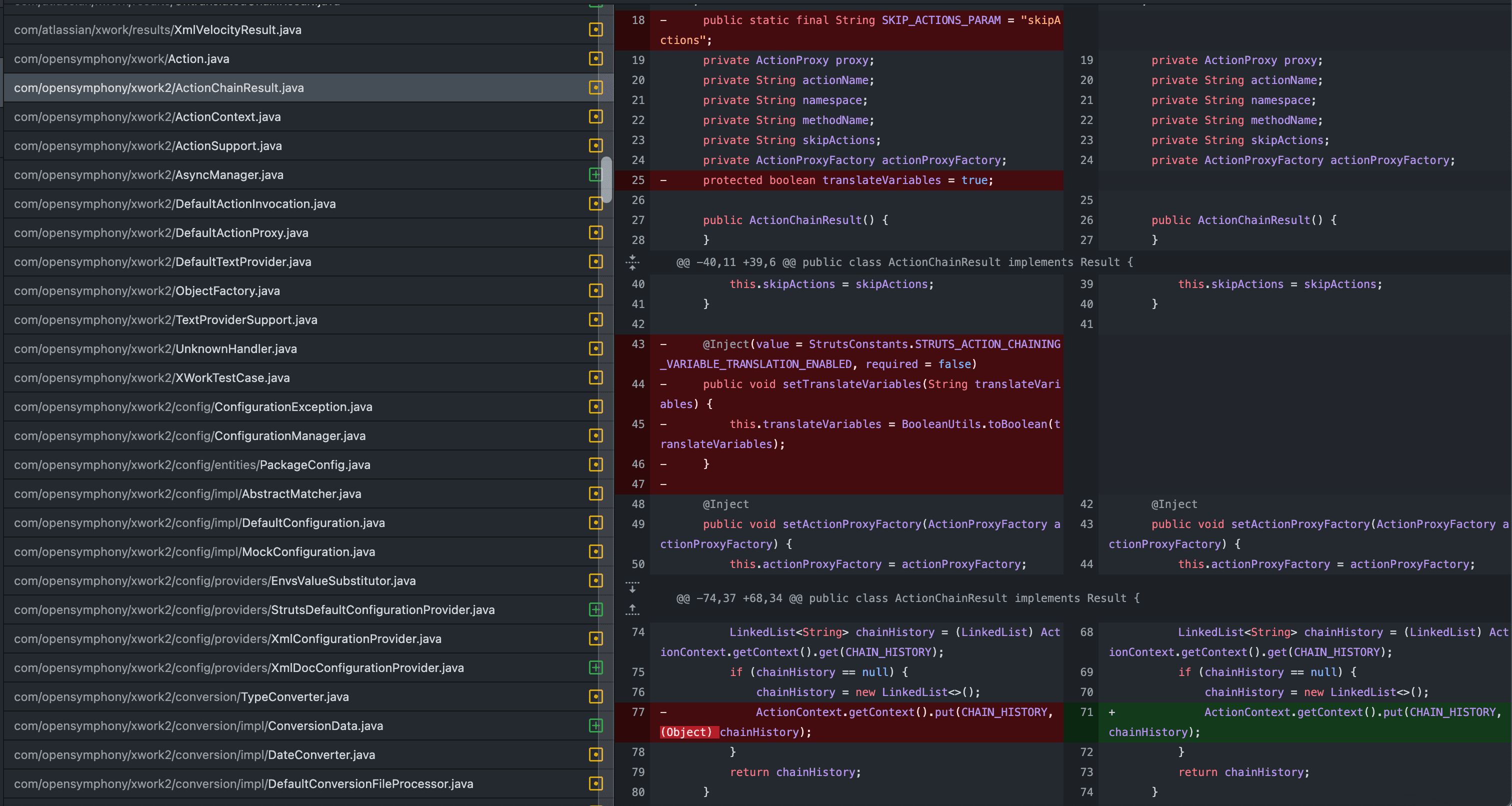Click the modified icon for XmlVelocityResult.java

point(595,29)
